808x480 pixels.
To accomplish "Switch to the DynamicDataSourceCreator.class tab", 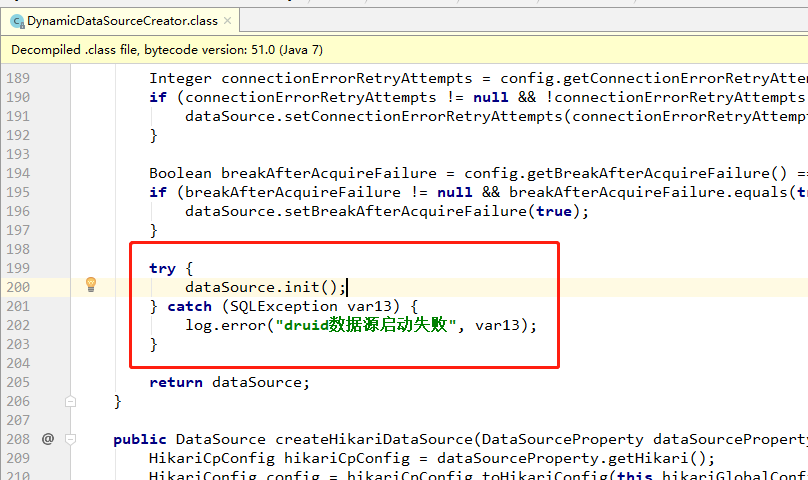I will [x=122, y=21].
